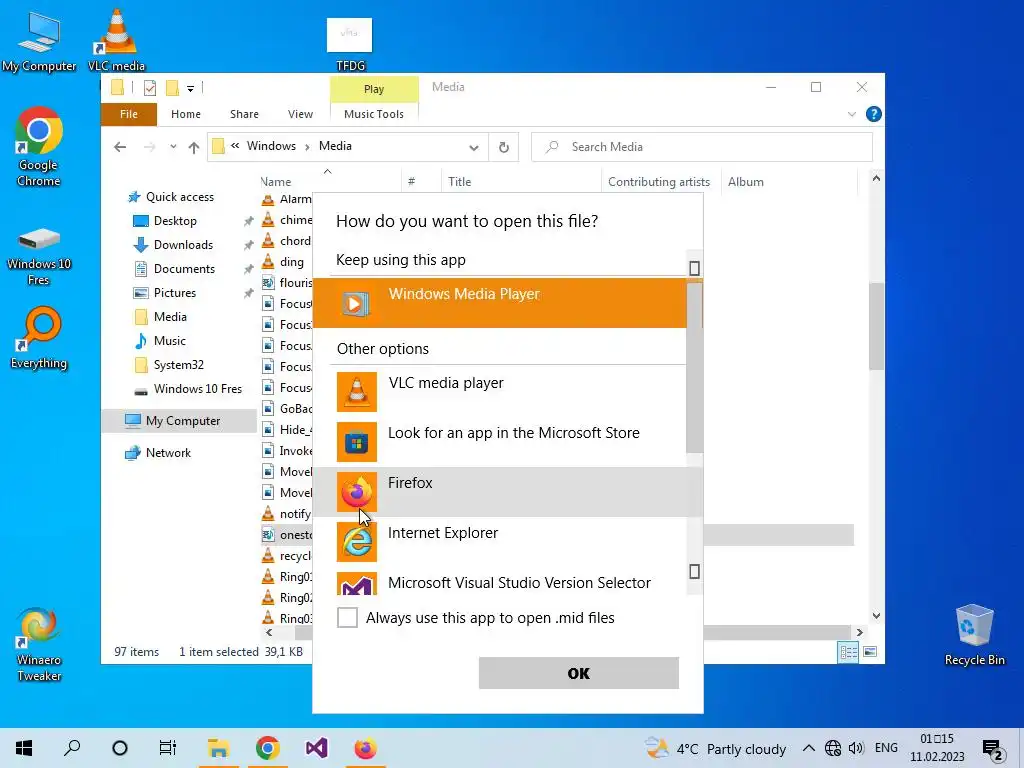Open the address bar history dropdown

(473, 148)
